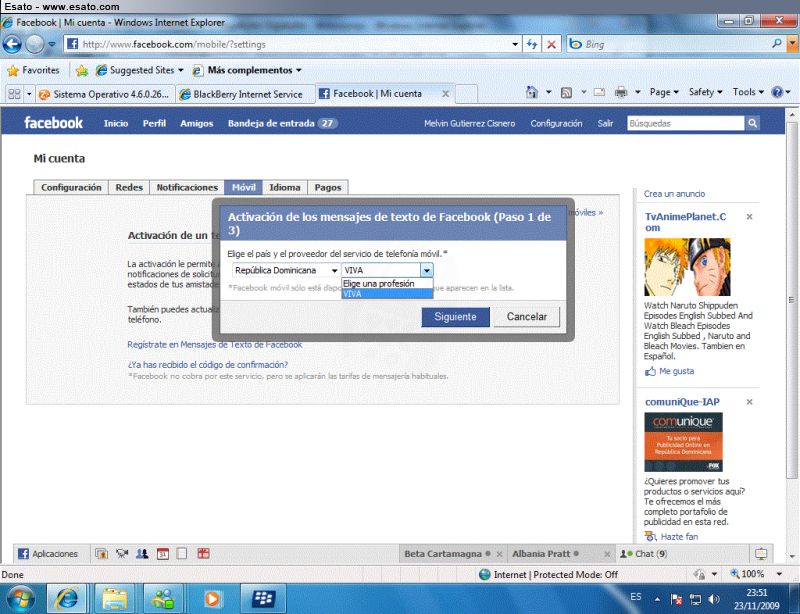Click the Add to Favorites Bar icon

81,70
